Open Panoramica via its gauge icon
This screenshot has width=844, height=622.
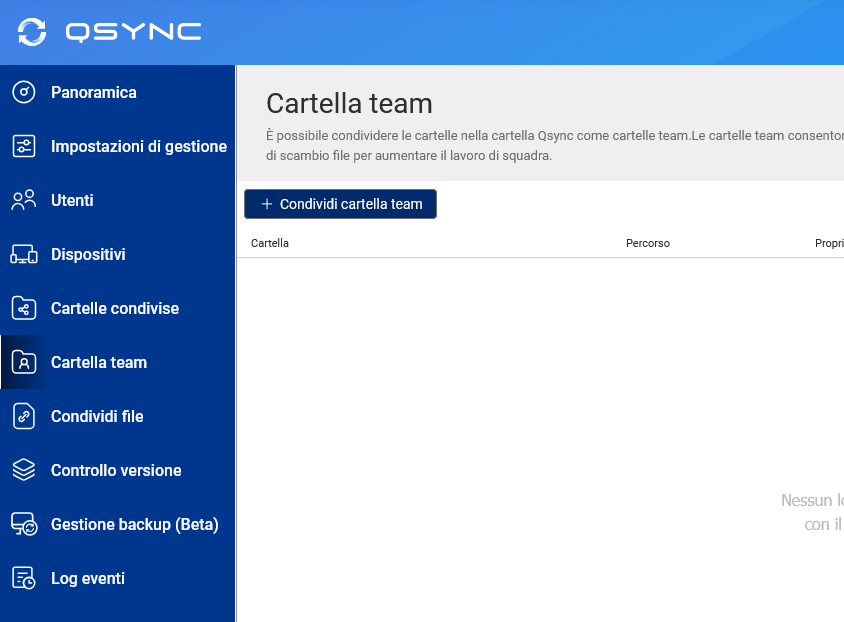pyautogui.click(x=24, y=93)
